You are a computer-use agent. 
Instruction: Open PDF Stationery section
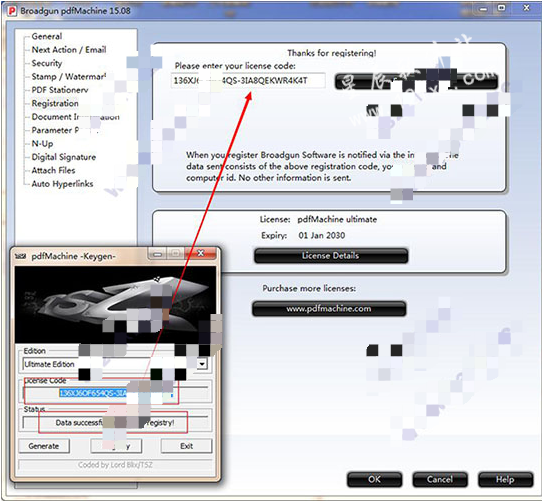coord(60,90)
